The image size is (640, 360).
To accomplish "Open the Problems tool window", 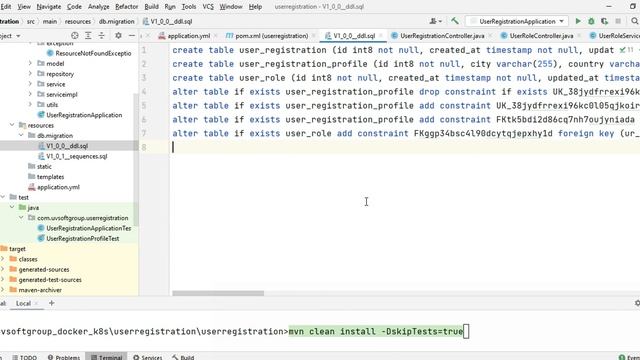I will [64, 357].
